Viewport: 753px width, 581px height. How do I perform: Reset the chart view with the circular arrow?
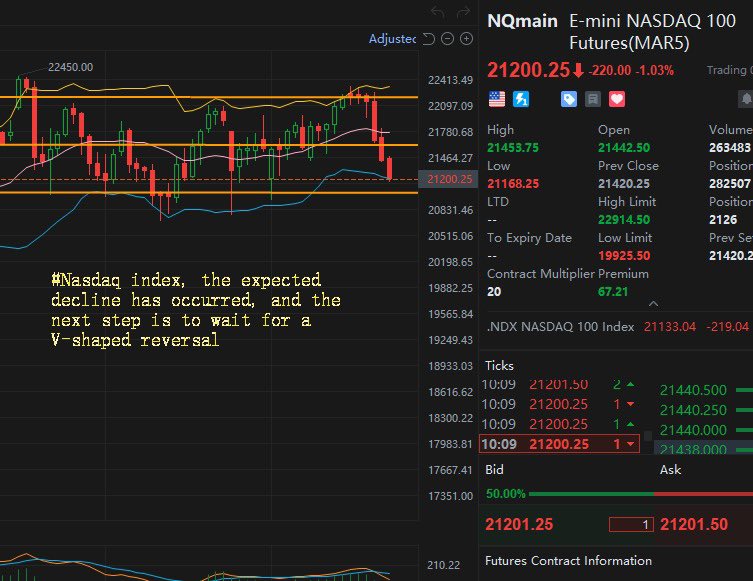click(x=428, y=39)
